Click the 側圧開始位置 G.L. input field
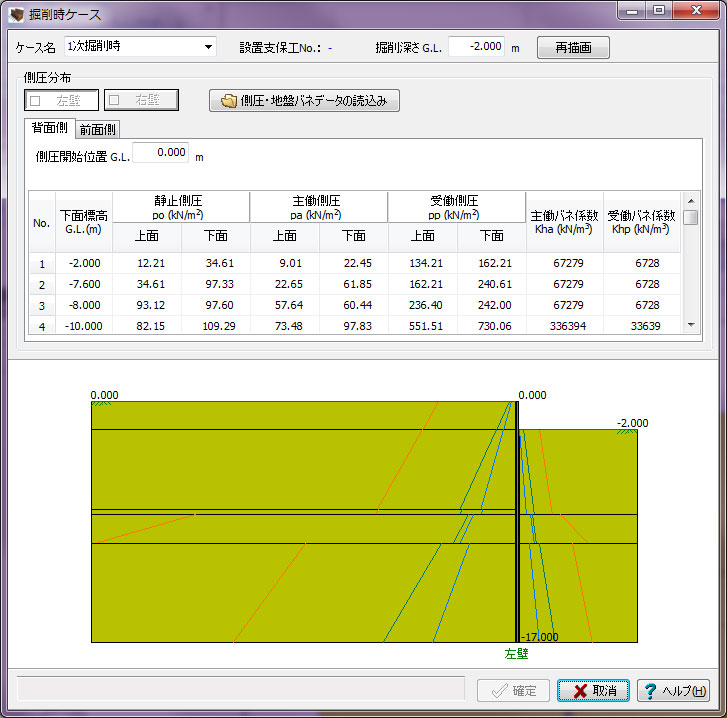The height and width of the screenshot is (718, 727). [x=160, y=152]
